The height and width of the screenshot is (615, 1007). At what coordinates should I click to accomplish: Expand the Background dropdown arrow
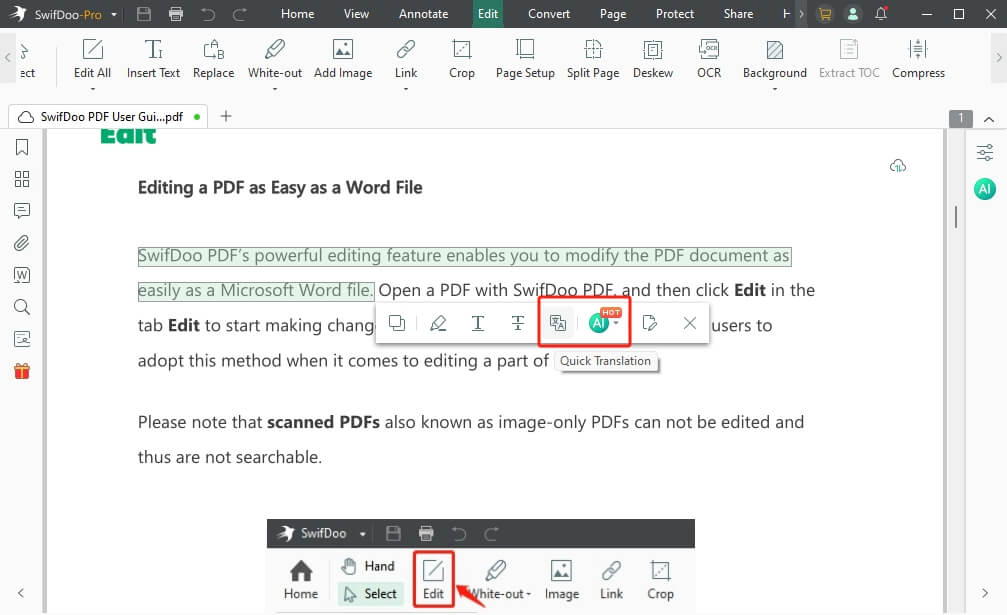775,89
